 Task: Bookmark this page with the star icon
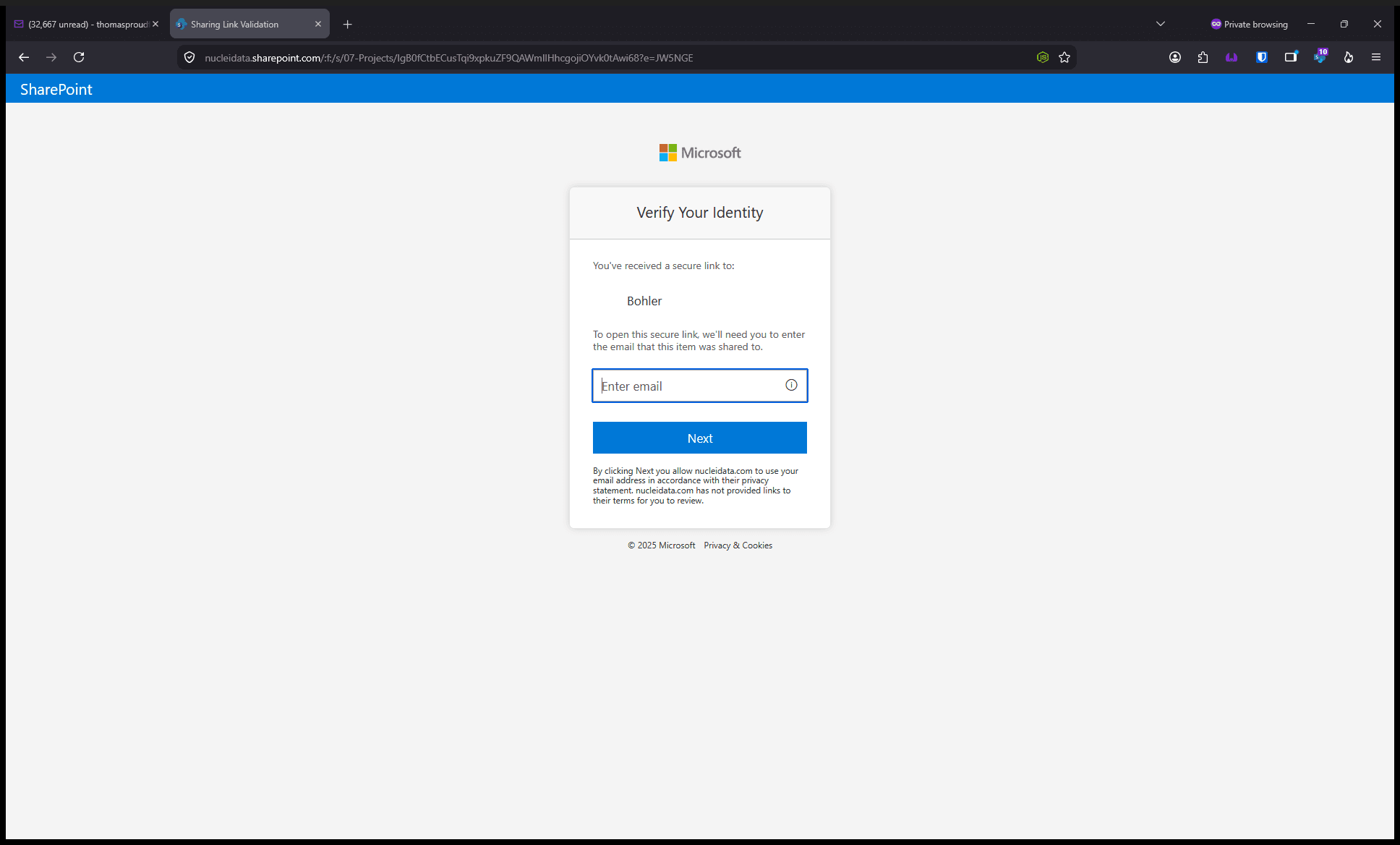(x=1064, y=57)
